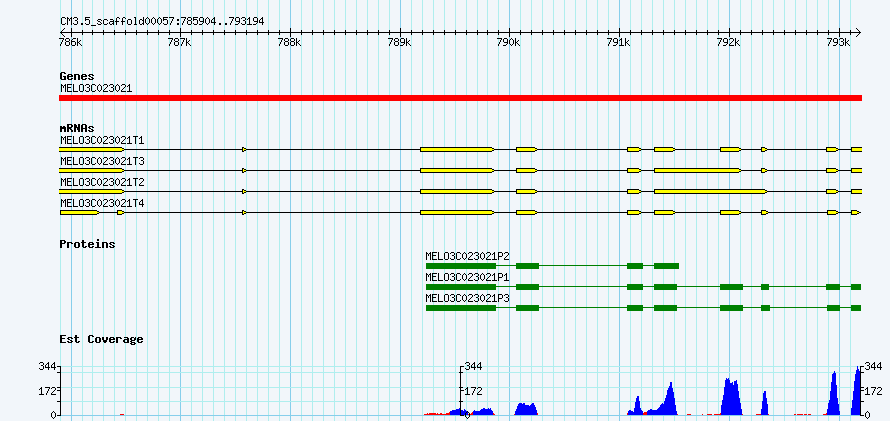The width and height of the screenshot is (890, 421).
Task: Click the left axis 344 scale label
Action: pos(47,367)
